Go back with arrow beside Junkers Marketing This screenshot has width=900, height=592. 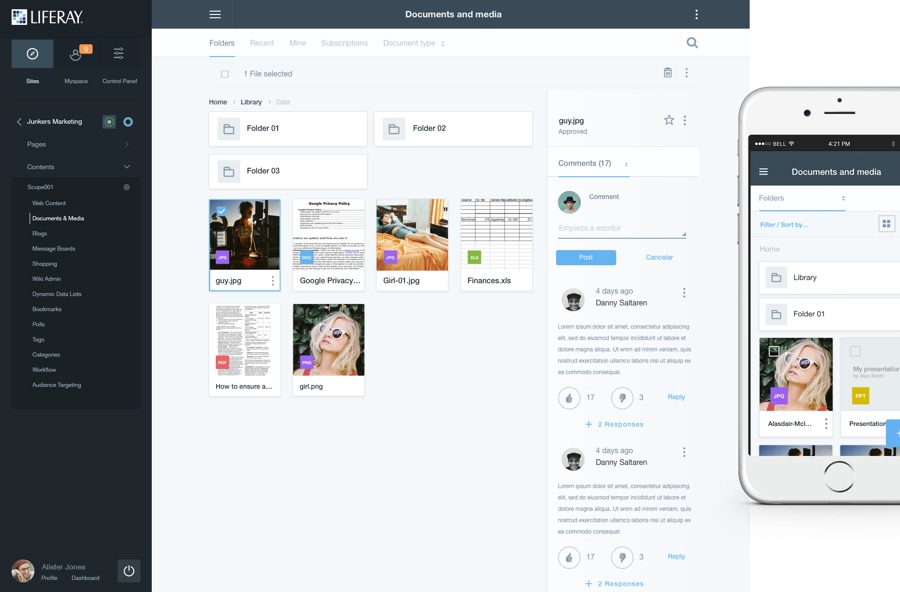[x=19, y=122]
